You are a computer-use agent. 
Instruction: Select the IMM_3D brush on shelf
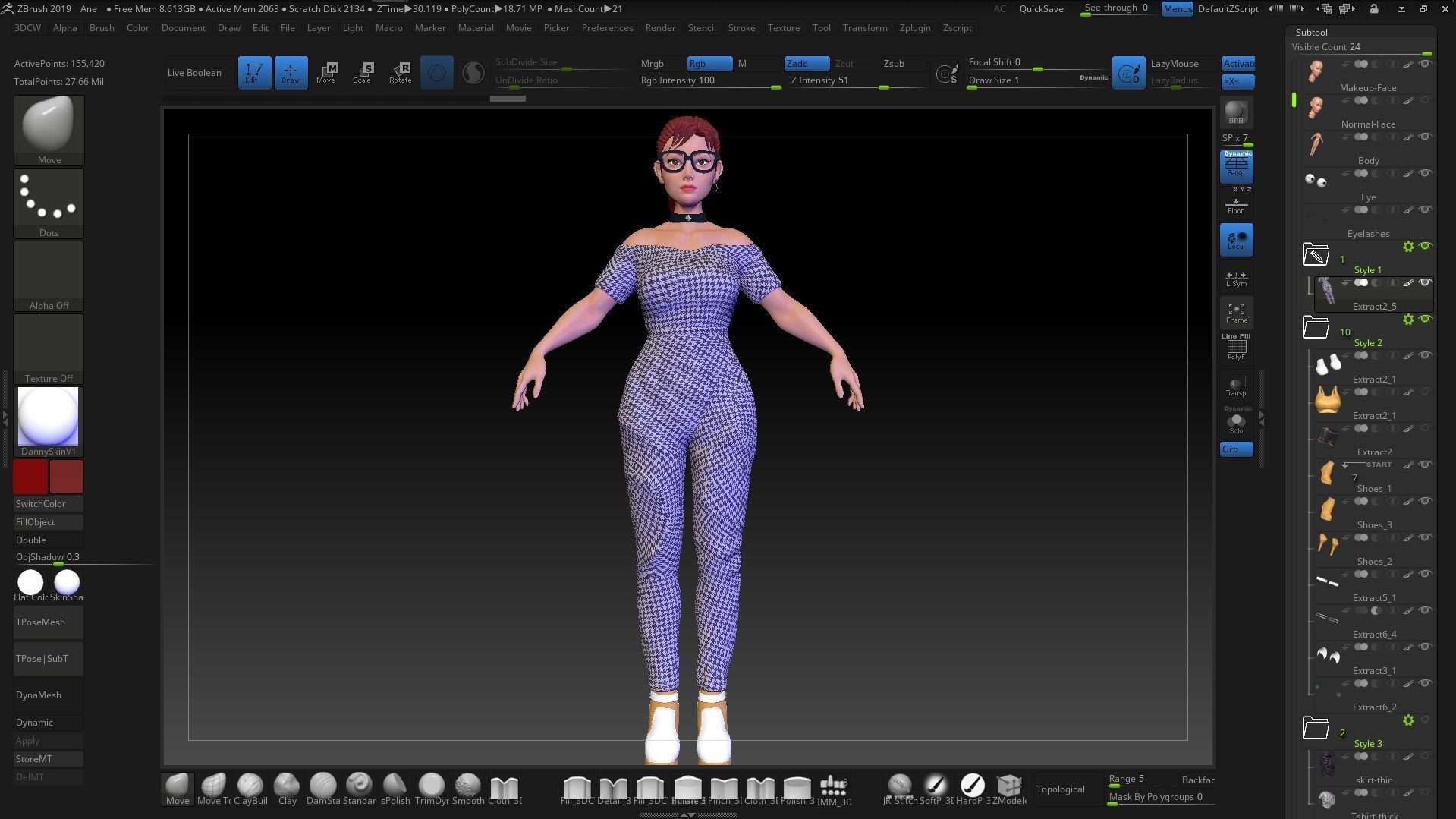pyautogui.click(x=833, y=789)
